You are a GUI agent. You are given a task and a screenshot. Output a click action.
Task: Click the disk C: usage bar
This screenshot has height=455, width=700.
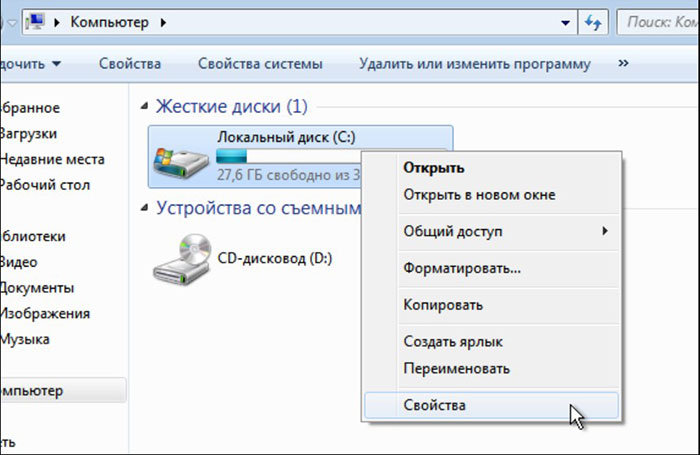tap(289, 156)
